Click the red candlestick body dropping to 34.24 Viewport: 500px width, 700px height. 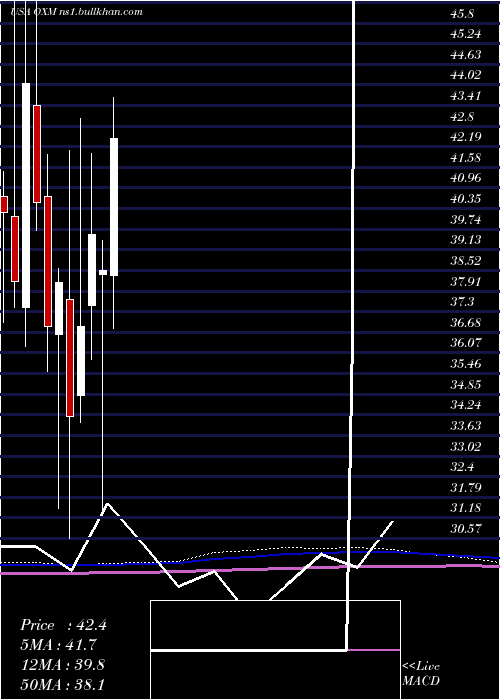70,358
